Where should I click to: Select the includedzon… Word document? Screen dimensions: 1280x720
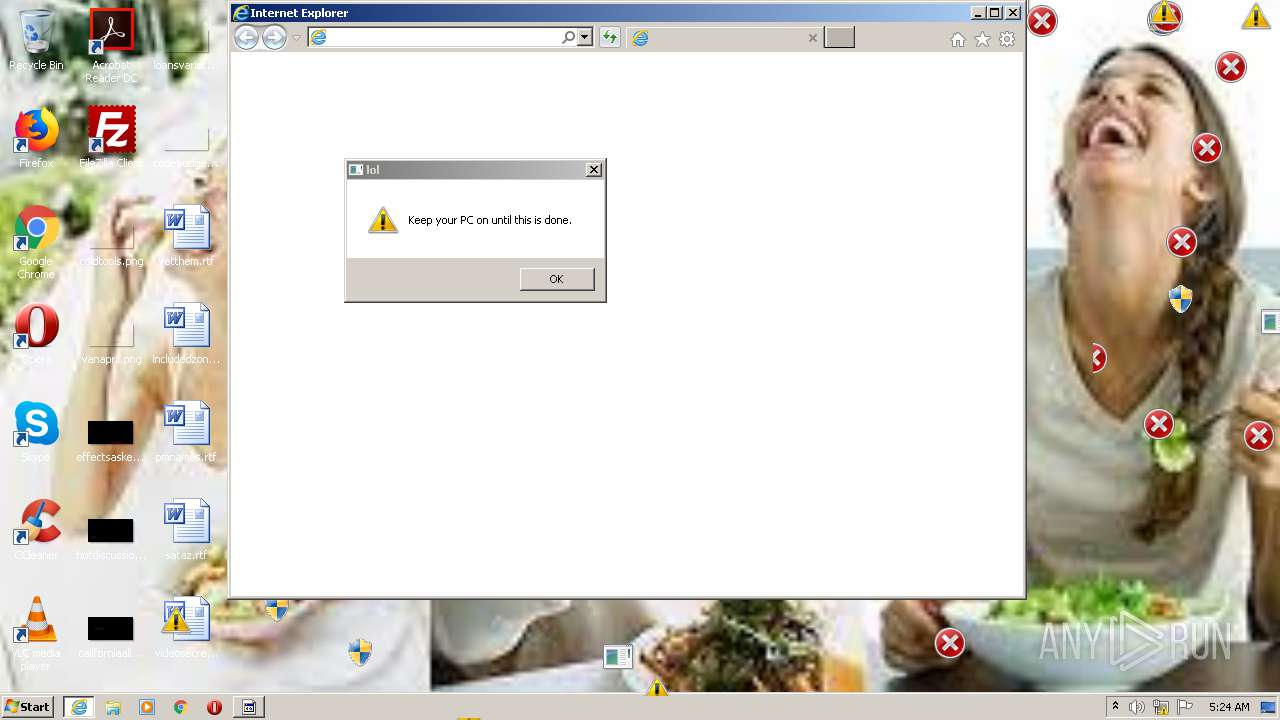click(187, 334)
